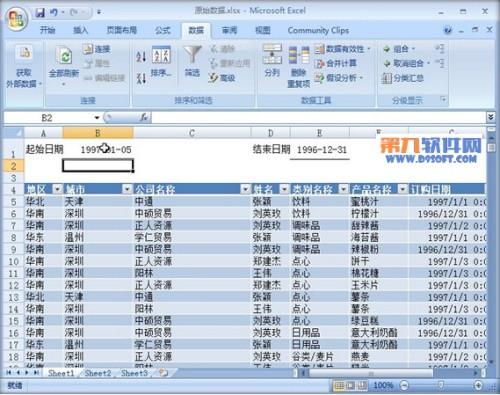The height and width of the screenshot is (395, 500).
Task: Switch to Normal view in status bar
Action: point(339,386)
